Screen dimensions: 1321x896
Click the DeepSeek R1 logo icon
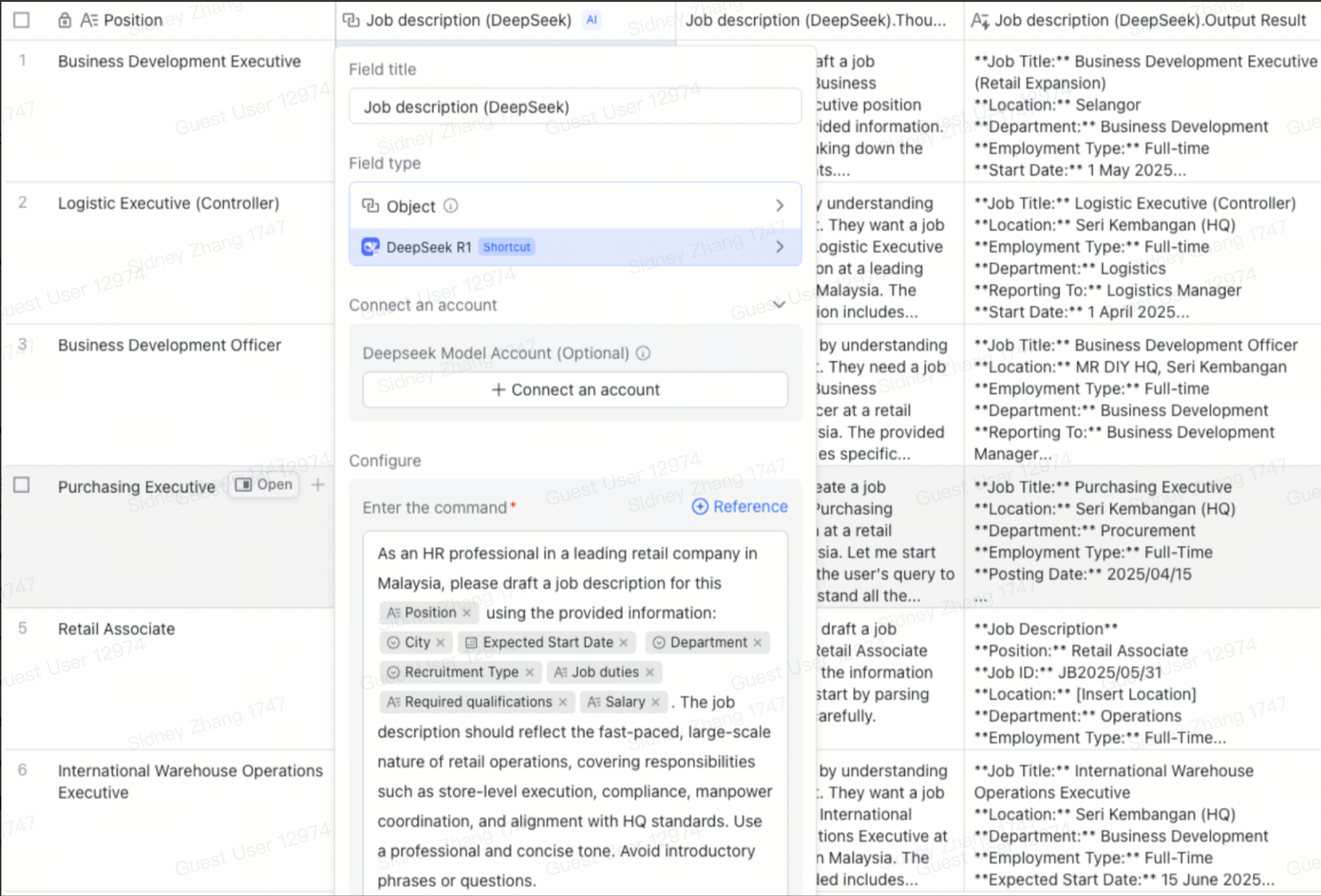tap(370, 247)
